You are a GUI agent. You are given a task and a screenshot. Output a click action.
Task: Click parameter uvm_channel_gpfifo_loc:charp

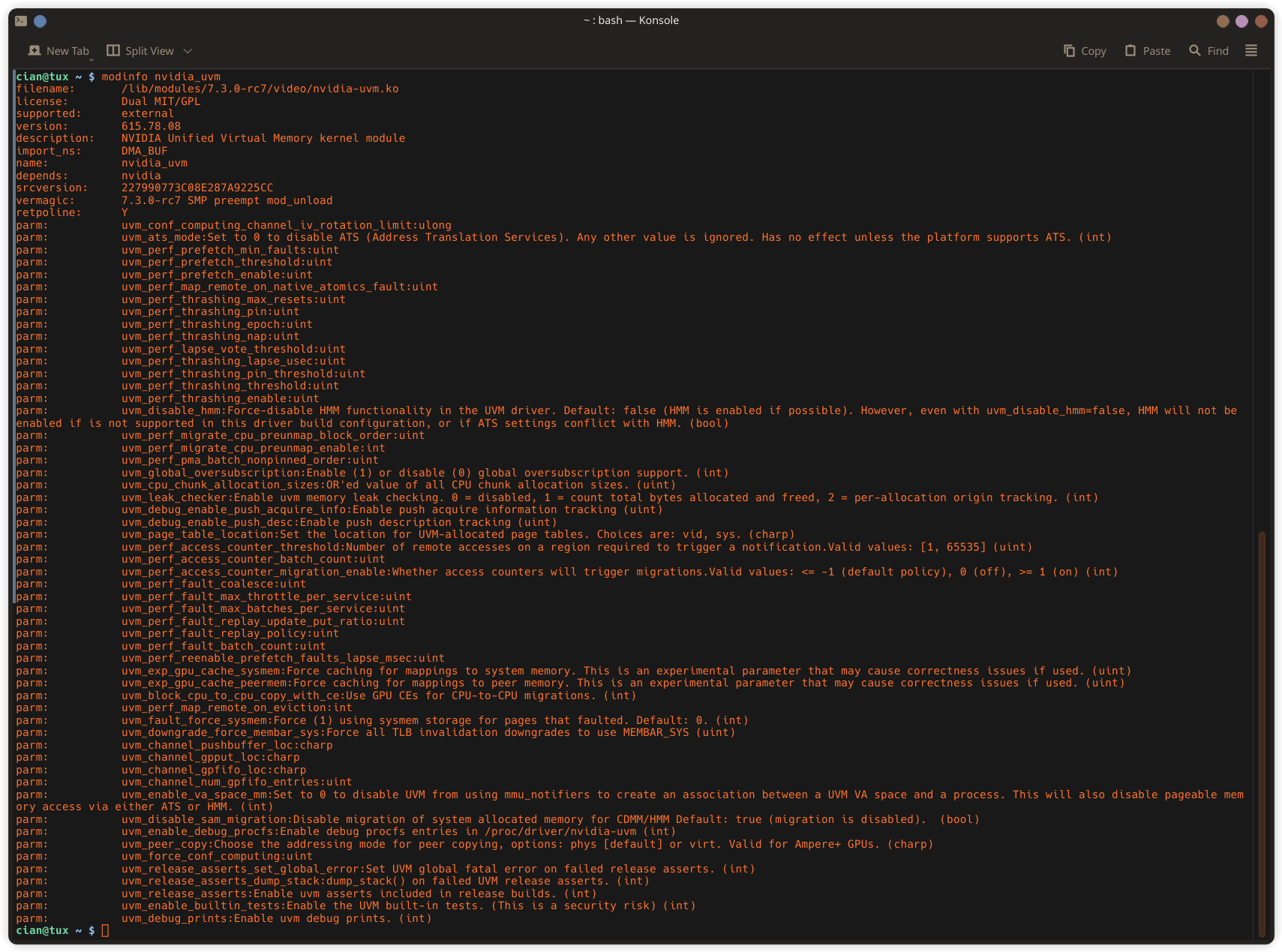coord(214,770)
